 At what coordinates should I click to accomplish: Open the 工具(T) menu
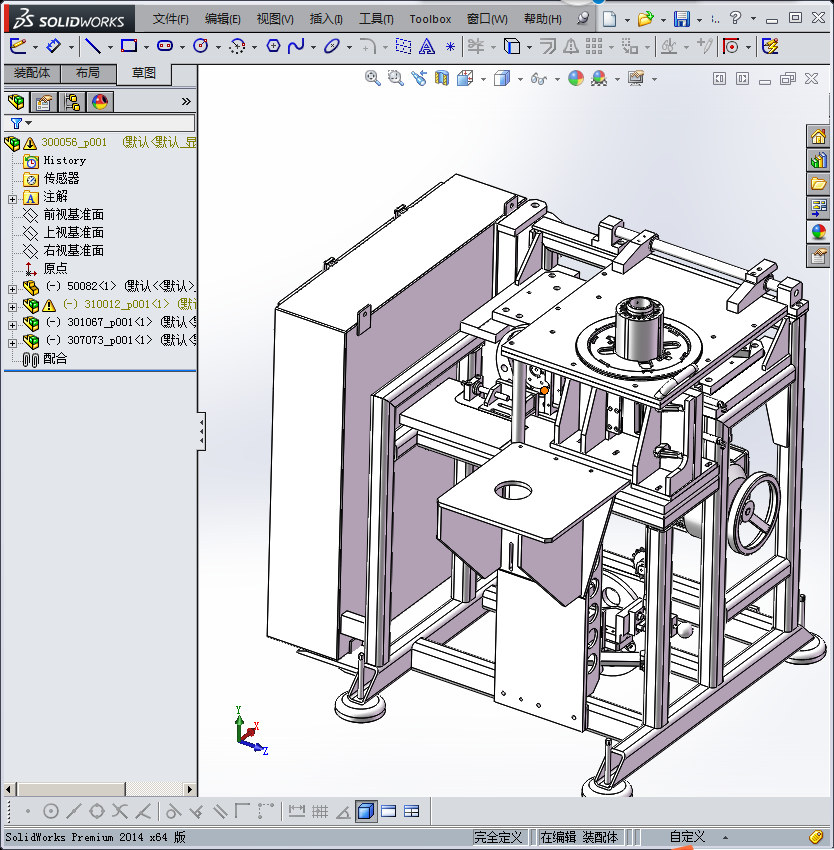point(376,19)
